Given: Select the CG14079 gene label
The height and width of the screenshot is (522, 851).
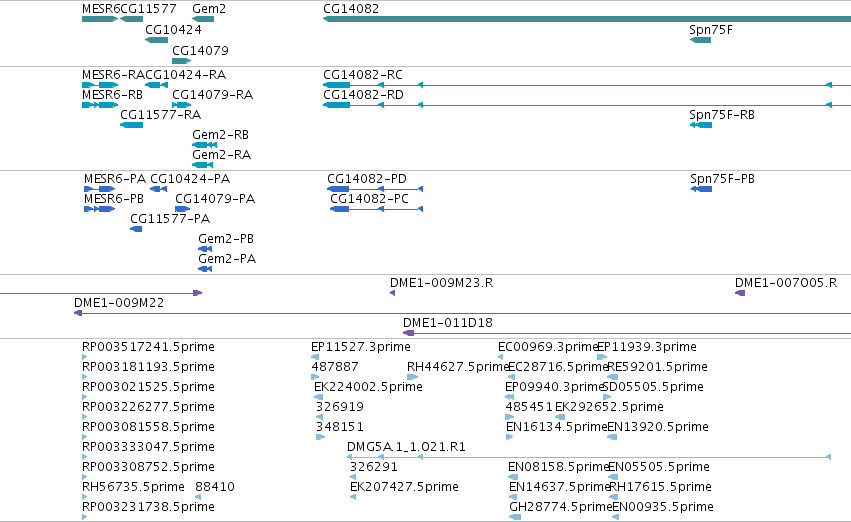Looking at the screenshot, I should [x=200, y=50].
